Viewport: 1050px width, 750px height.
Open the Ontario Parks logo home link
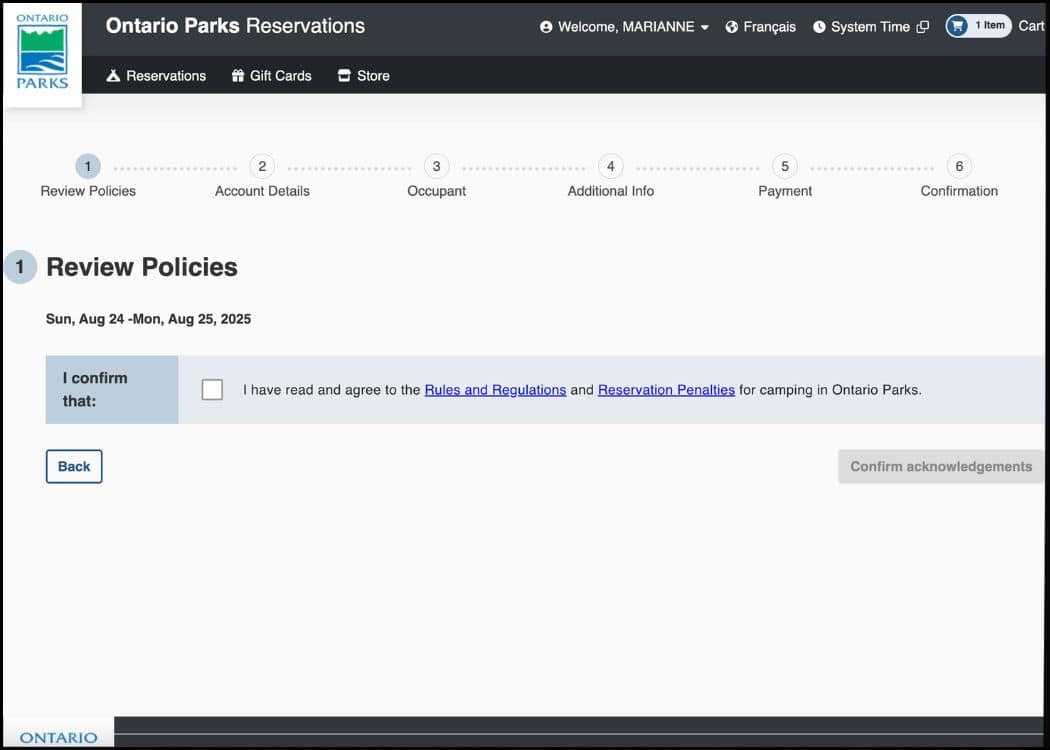(42, 54)
